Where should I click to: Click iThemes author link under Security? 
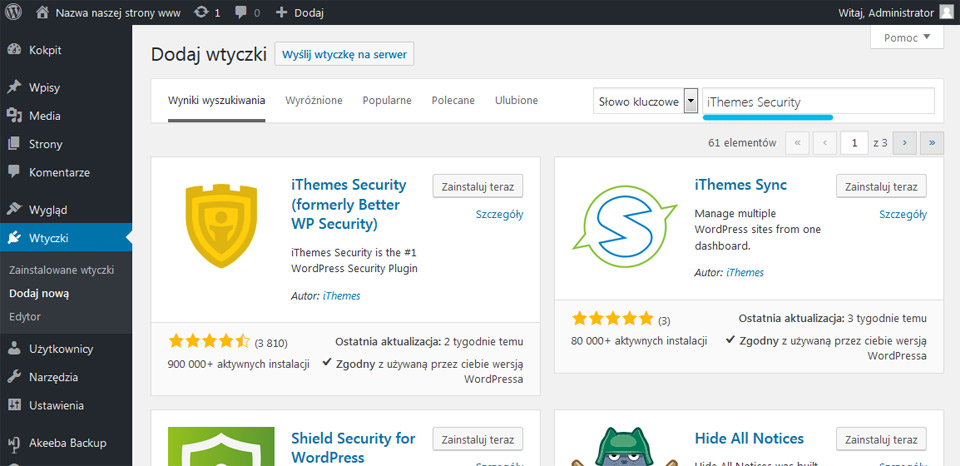click(342, 296)
